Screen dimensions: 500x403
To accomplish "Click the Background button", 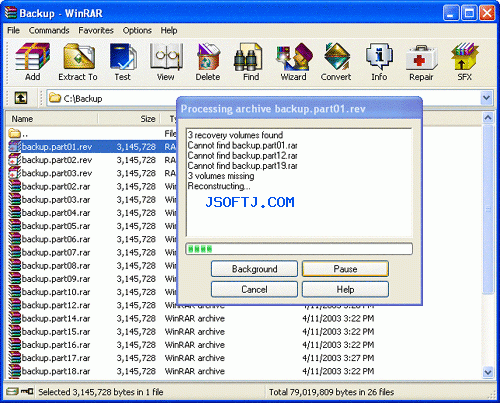I will pyautogui.click(x=254, y=269).
